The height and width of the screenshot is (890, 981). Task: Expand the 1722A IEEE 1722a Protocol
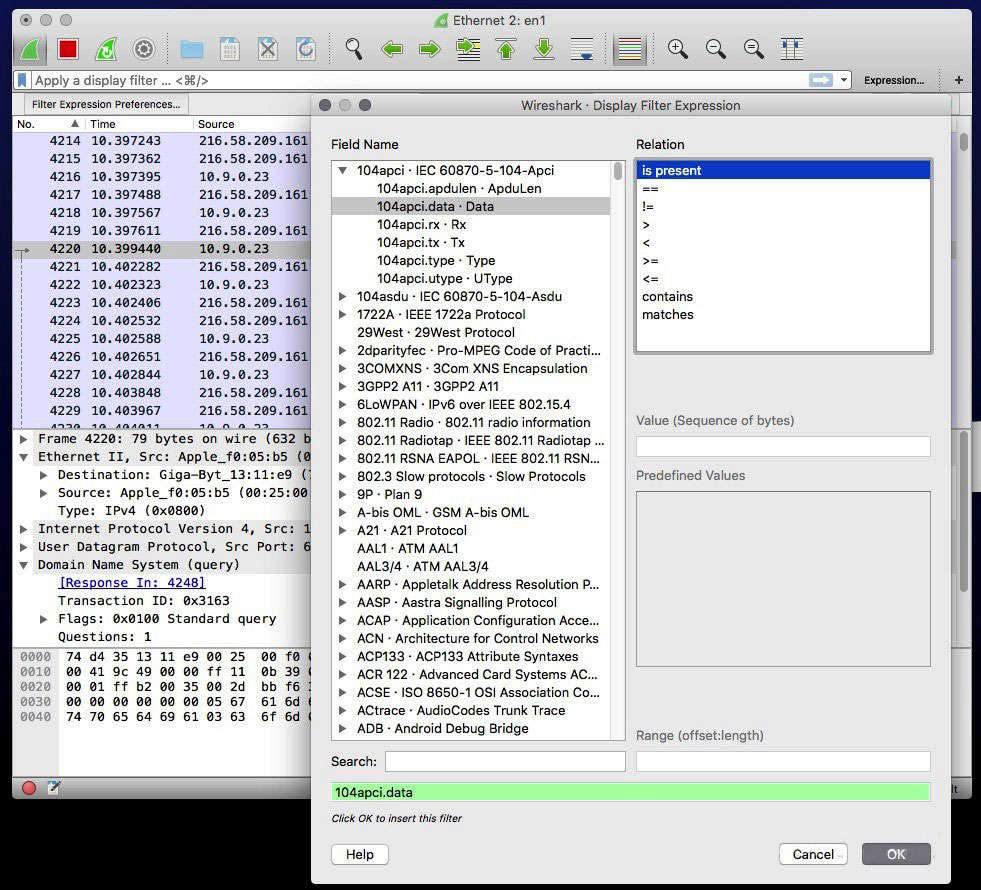342,315
